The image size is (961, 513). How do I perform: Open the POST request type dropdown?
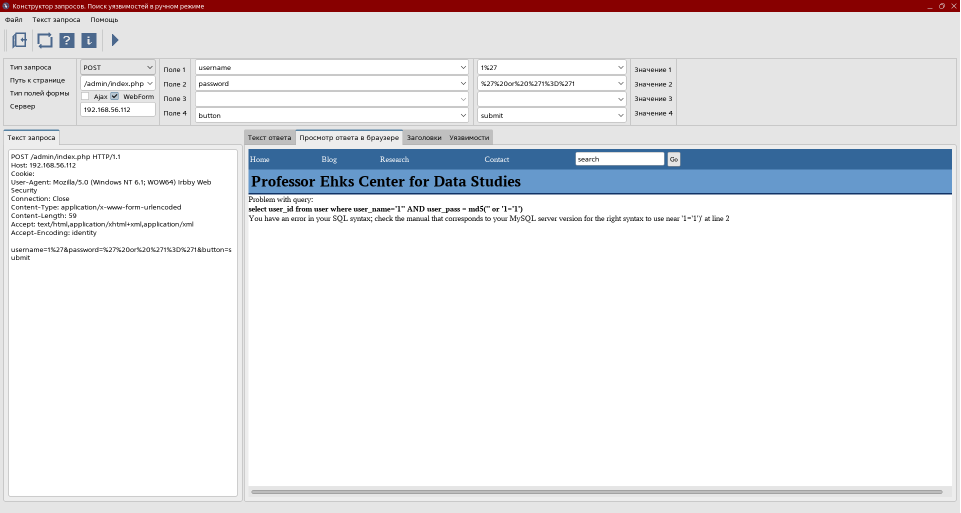tap(118, 67)
